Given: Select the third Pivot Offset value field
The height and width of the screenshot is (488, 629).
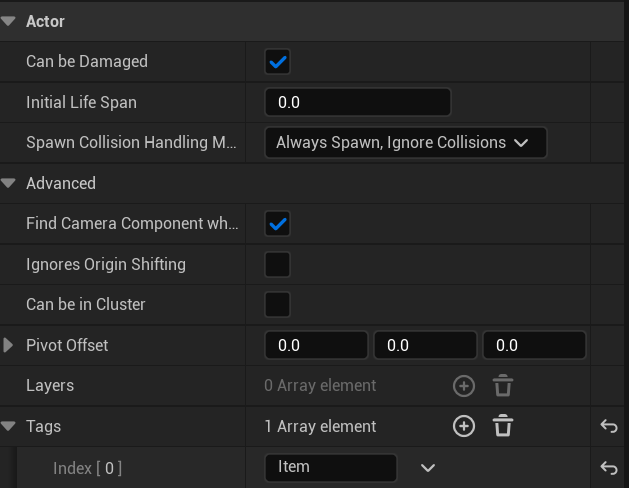Looking at the screenshot, I should point(534,345).
